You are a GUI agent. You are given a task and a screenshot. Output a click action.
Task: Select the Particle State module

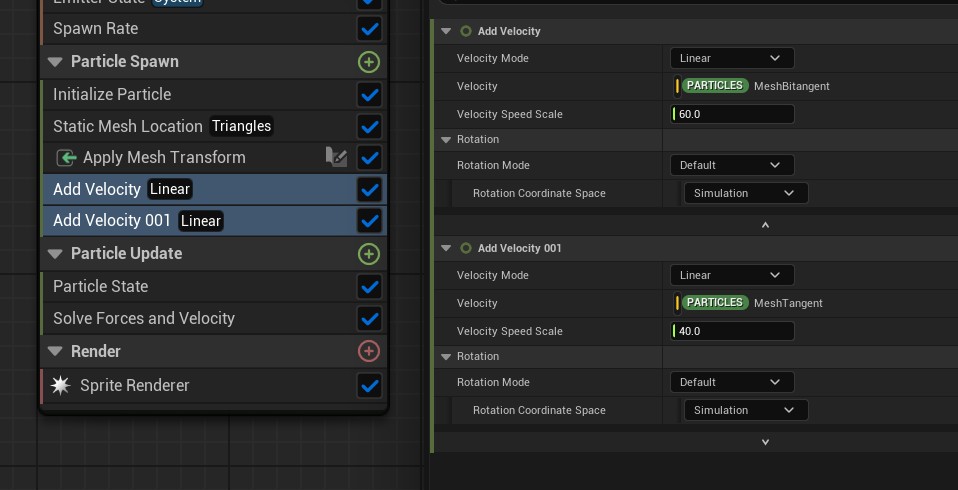tap(100, 286)
